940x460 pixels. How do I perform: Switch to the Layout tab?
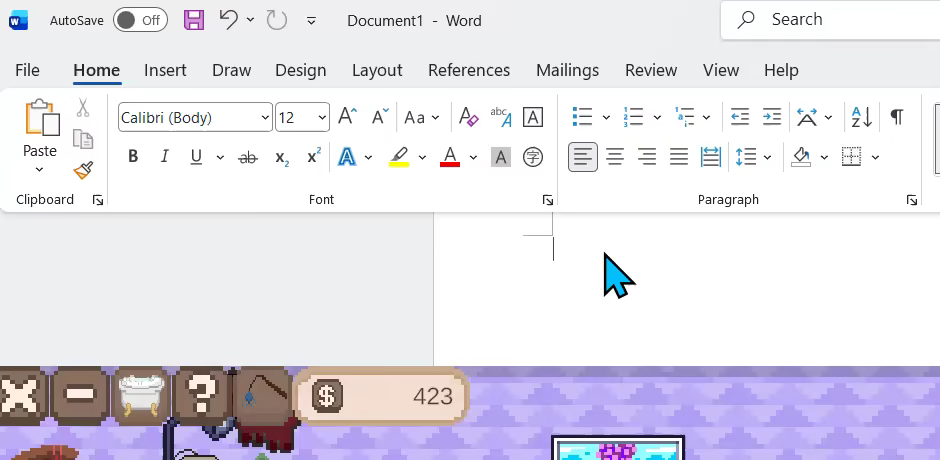click(377, 70)
